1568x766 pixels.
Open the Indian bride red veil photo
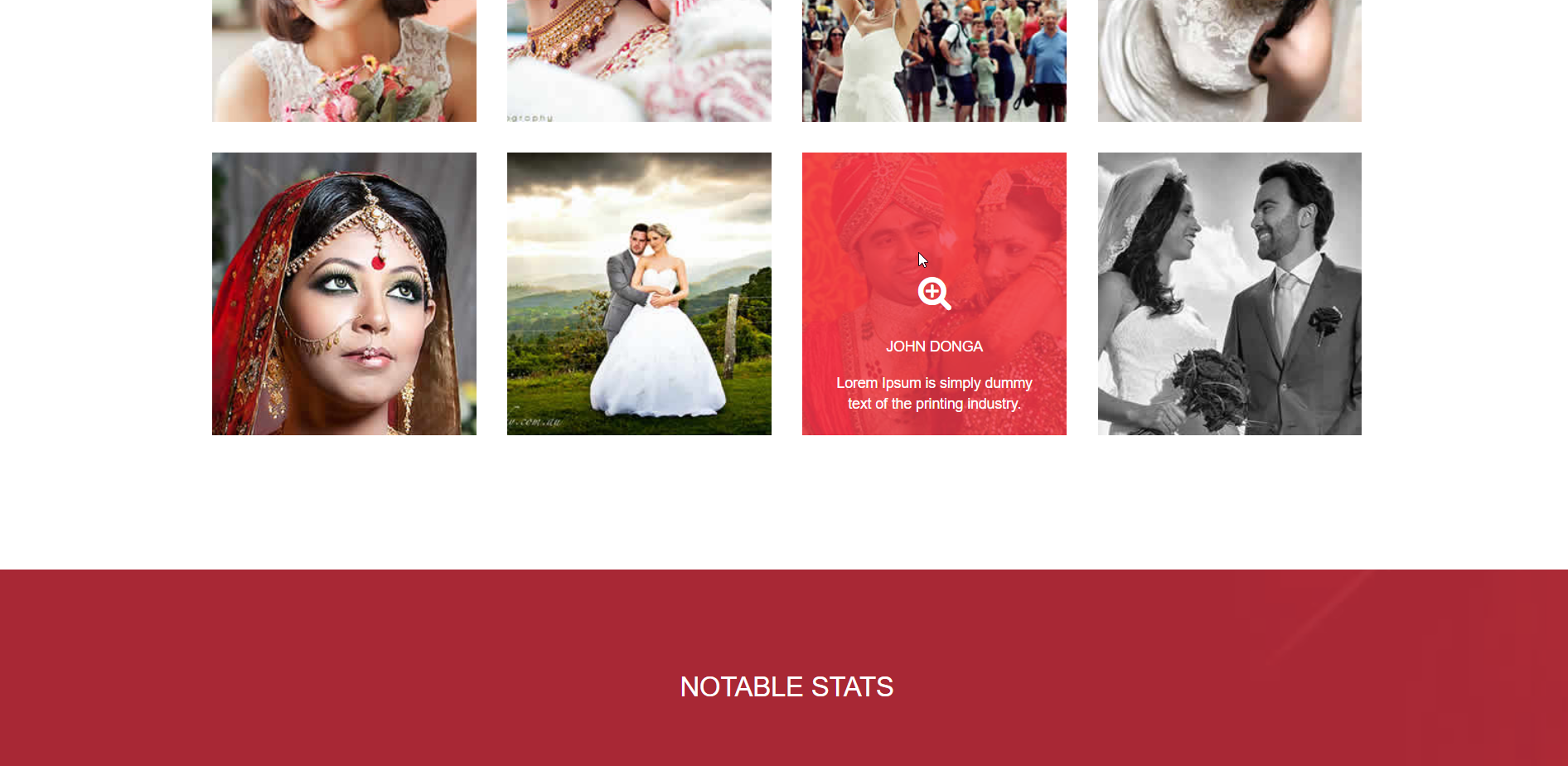pyautogui.click(x=344, y=293)
